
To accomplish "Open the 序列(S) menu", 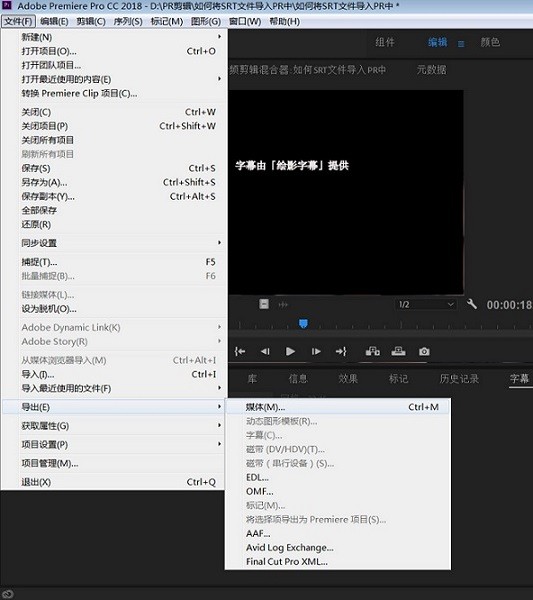I will [128, 21].
